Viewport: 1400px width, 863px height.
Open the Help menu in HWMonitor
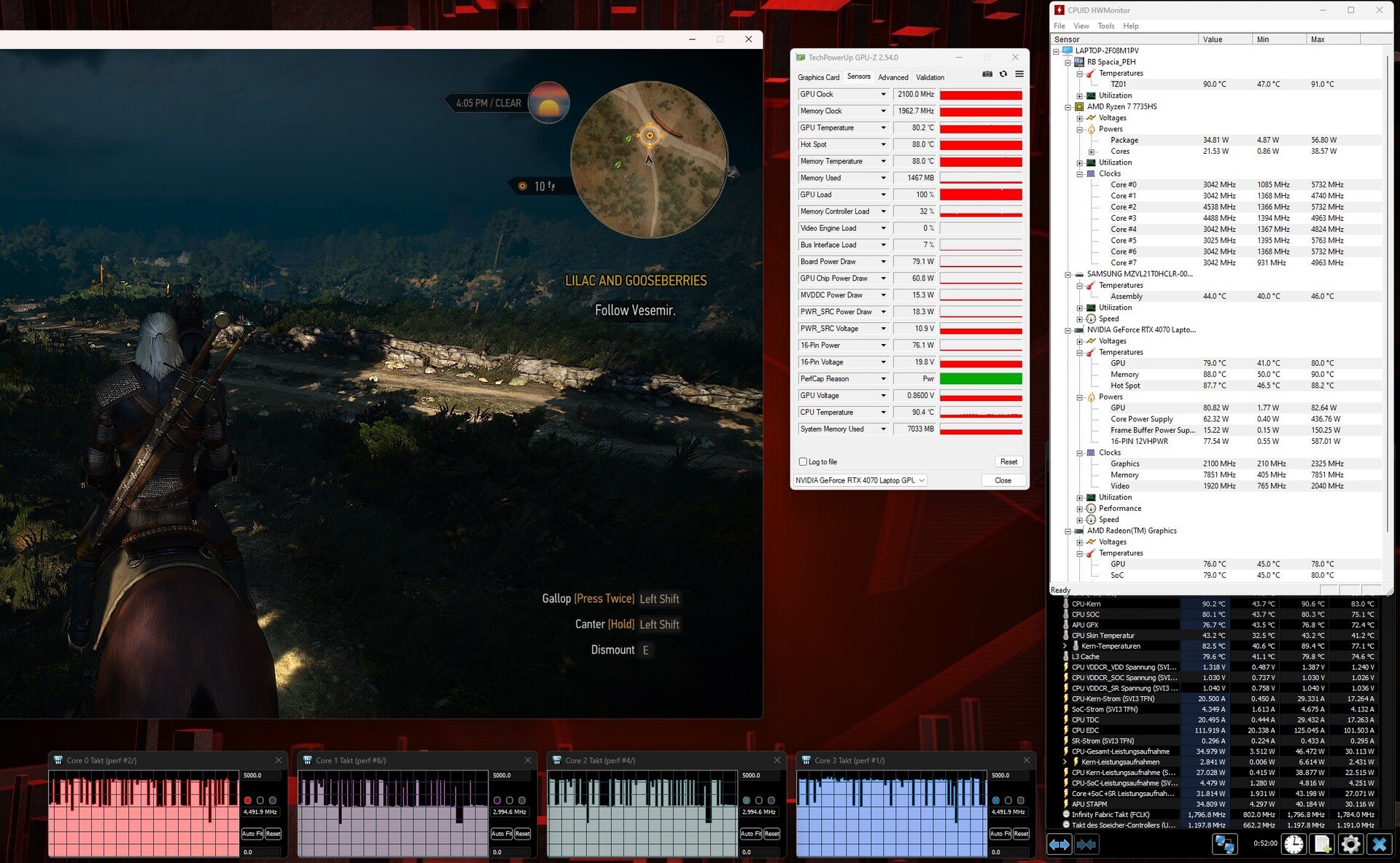click(x=1131, y=26)
